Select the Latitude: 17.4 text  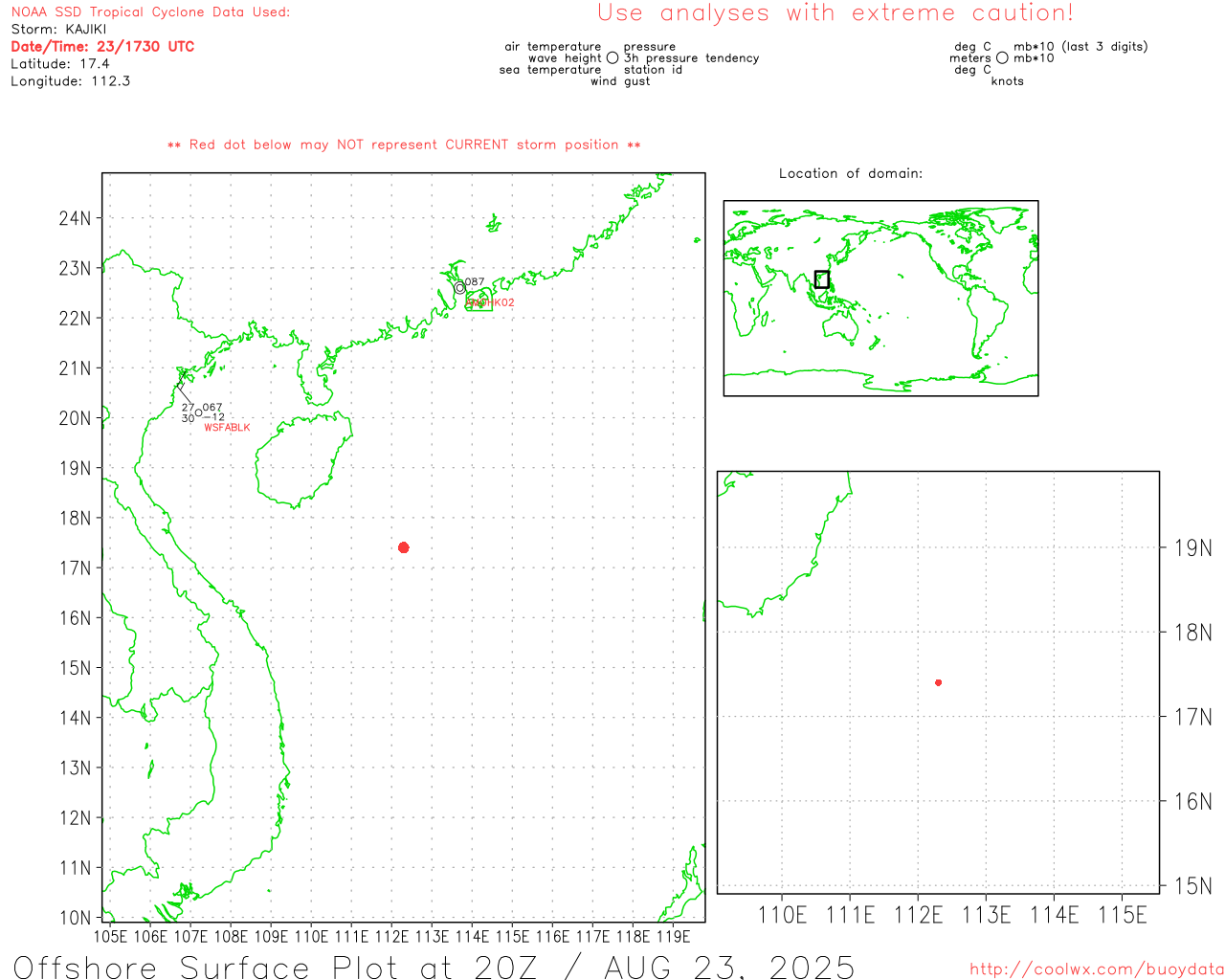coord(60,64)
